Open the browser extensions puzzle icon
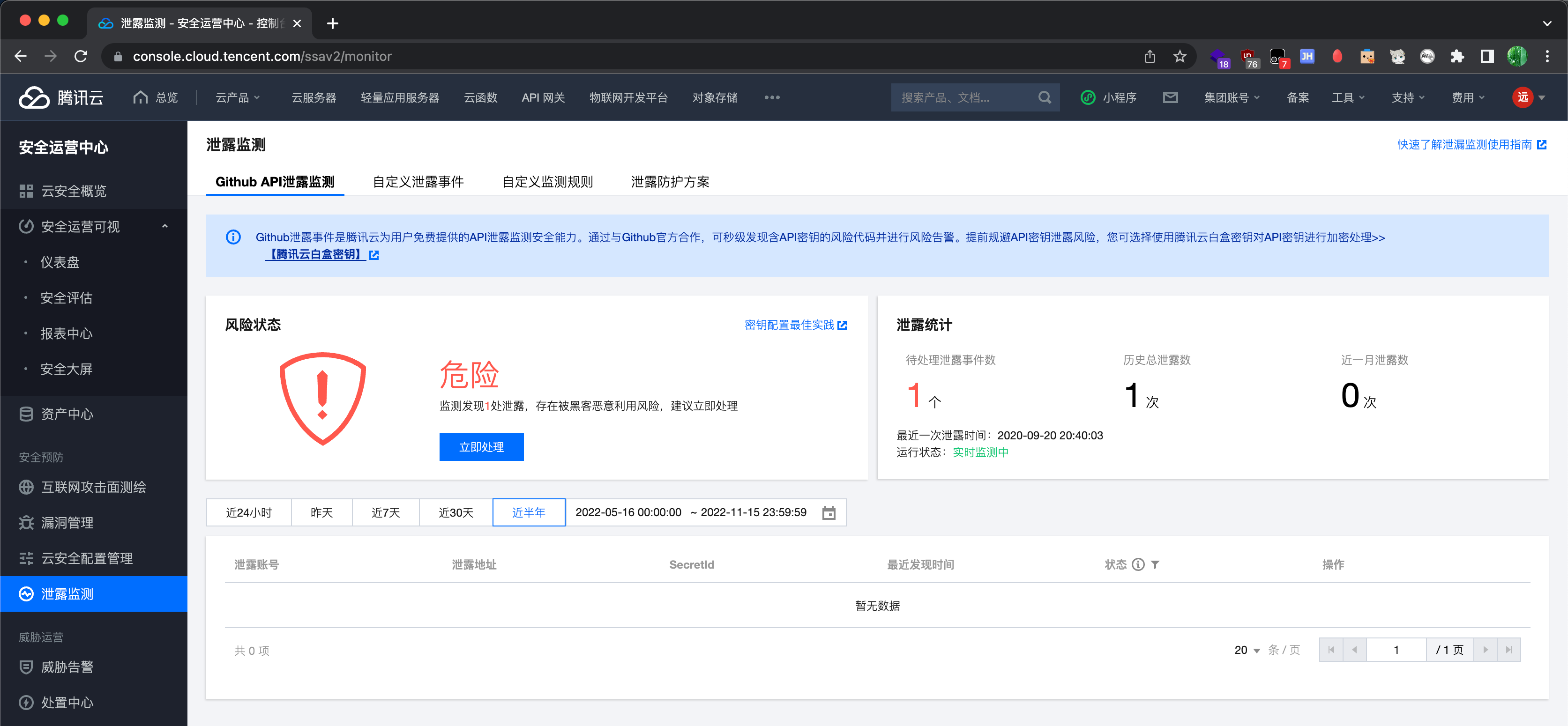 (1457, 57)
